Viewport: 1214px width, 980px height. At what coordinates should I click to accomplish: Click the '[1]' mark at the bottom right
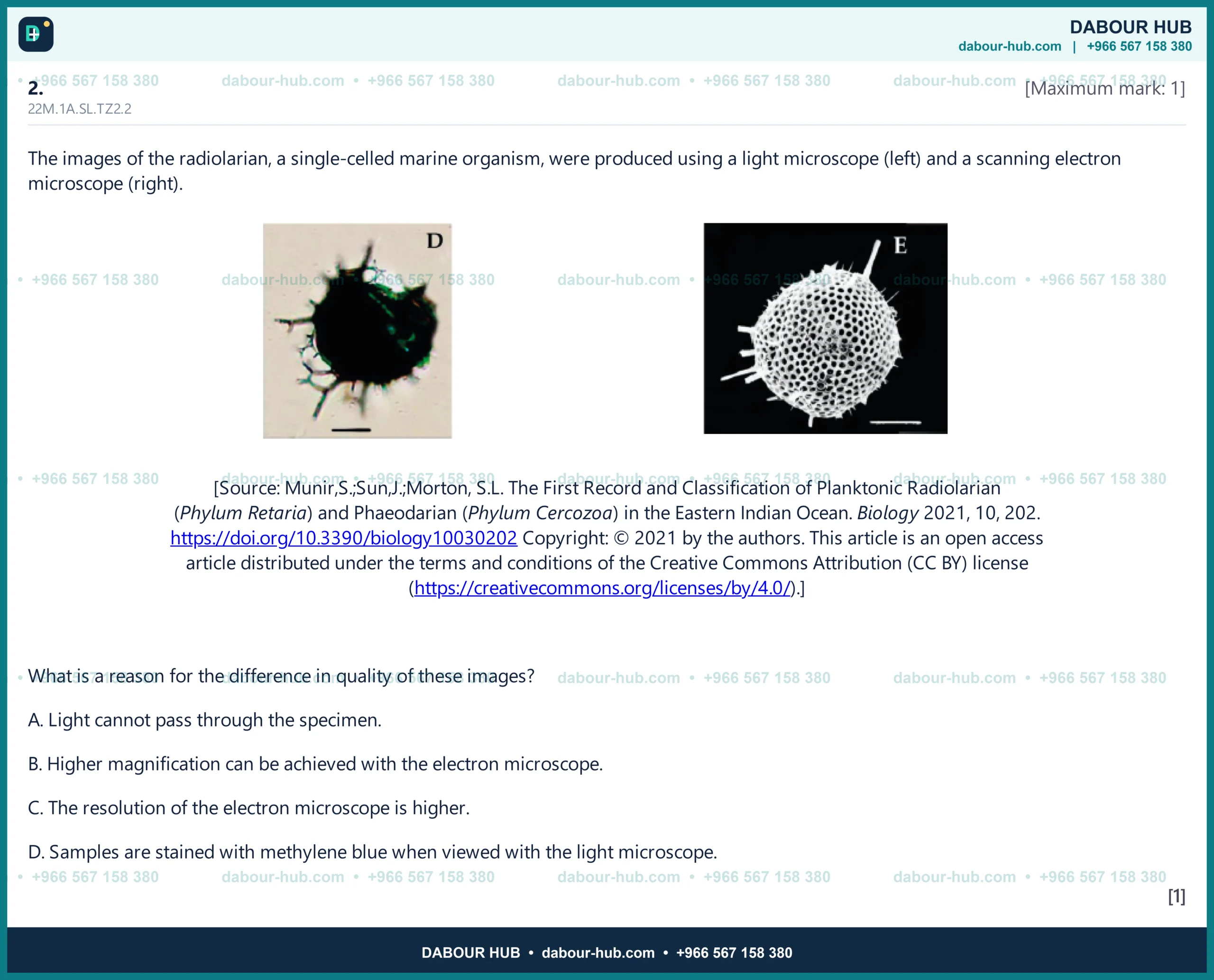coord(1177,897)
